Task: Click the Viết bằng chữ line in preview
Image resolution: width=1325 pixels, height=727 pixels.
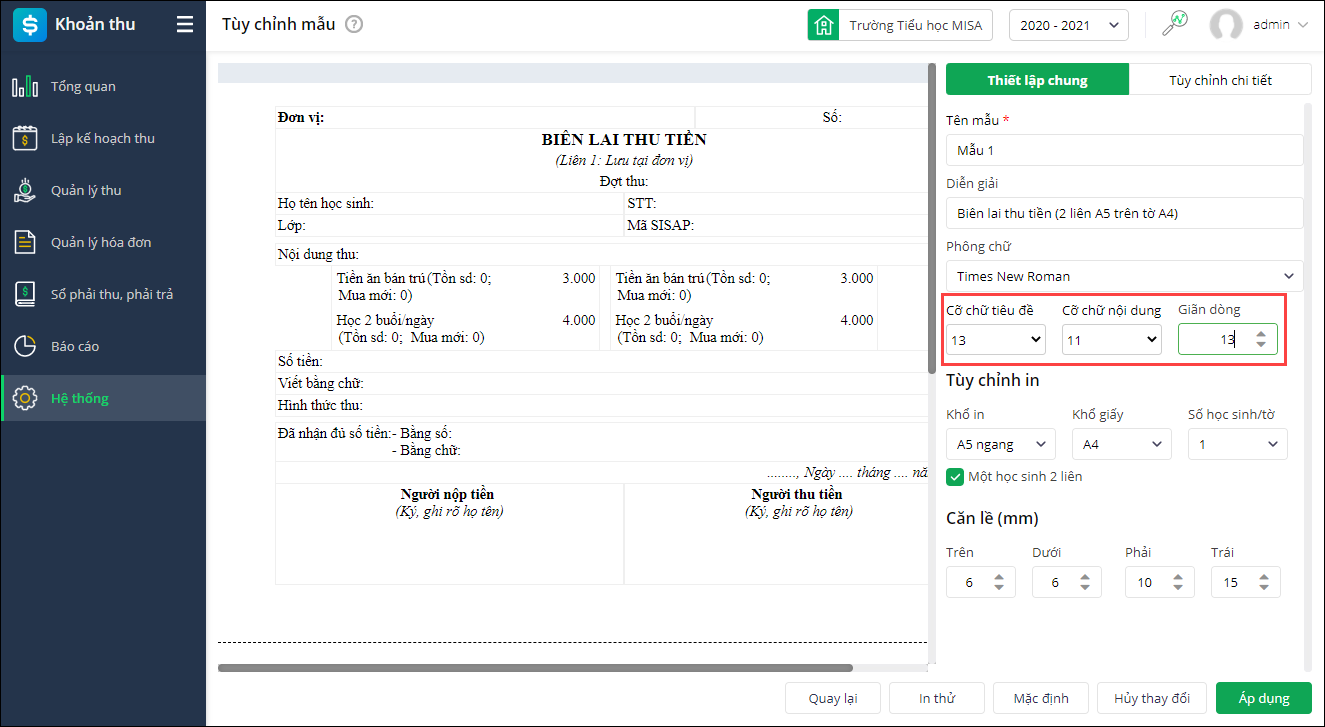Action: click(321, 383)
